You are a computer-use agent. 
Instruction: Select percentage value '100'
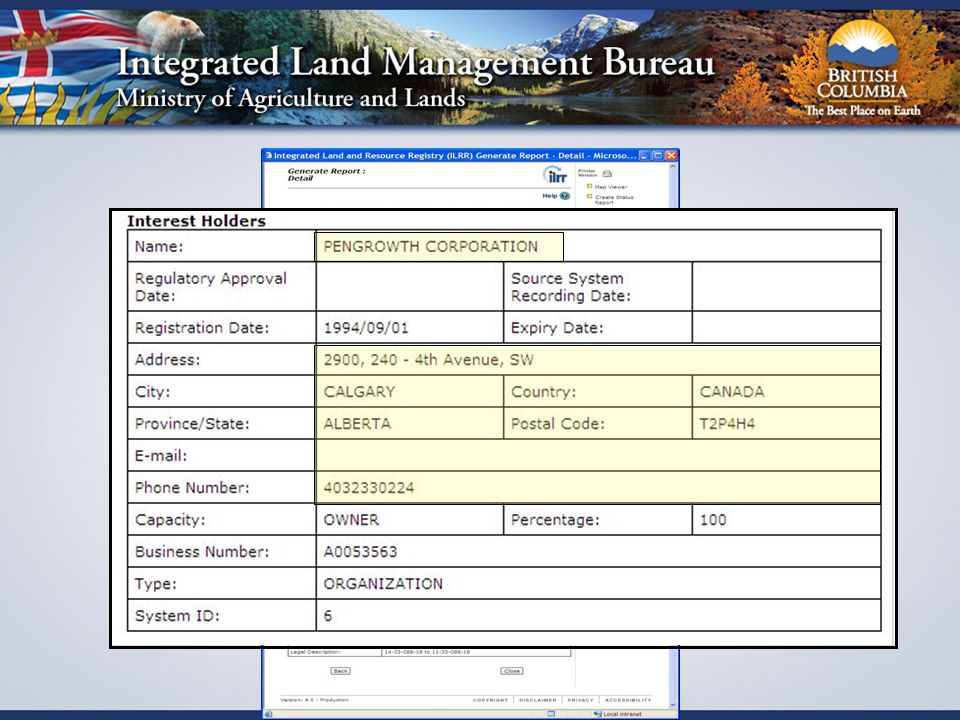click(x=713, y=519)
